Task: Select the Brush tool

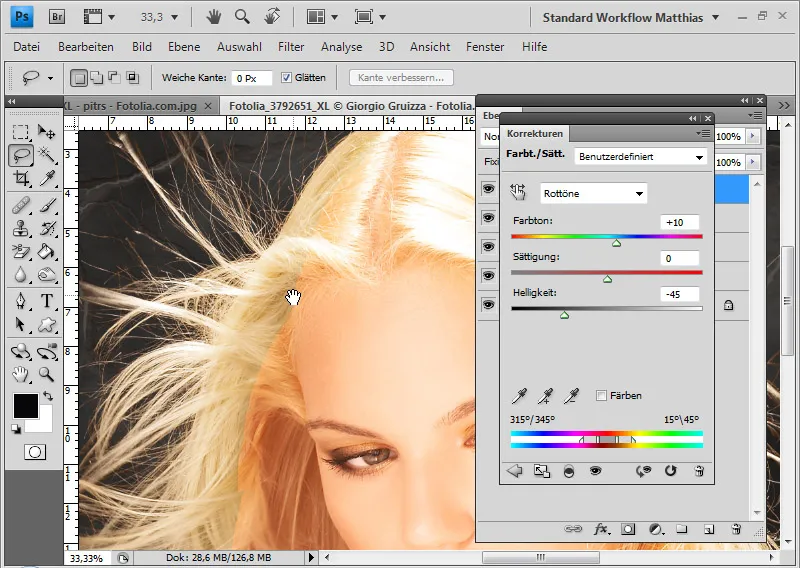Action: click(x=47, y=206)
